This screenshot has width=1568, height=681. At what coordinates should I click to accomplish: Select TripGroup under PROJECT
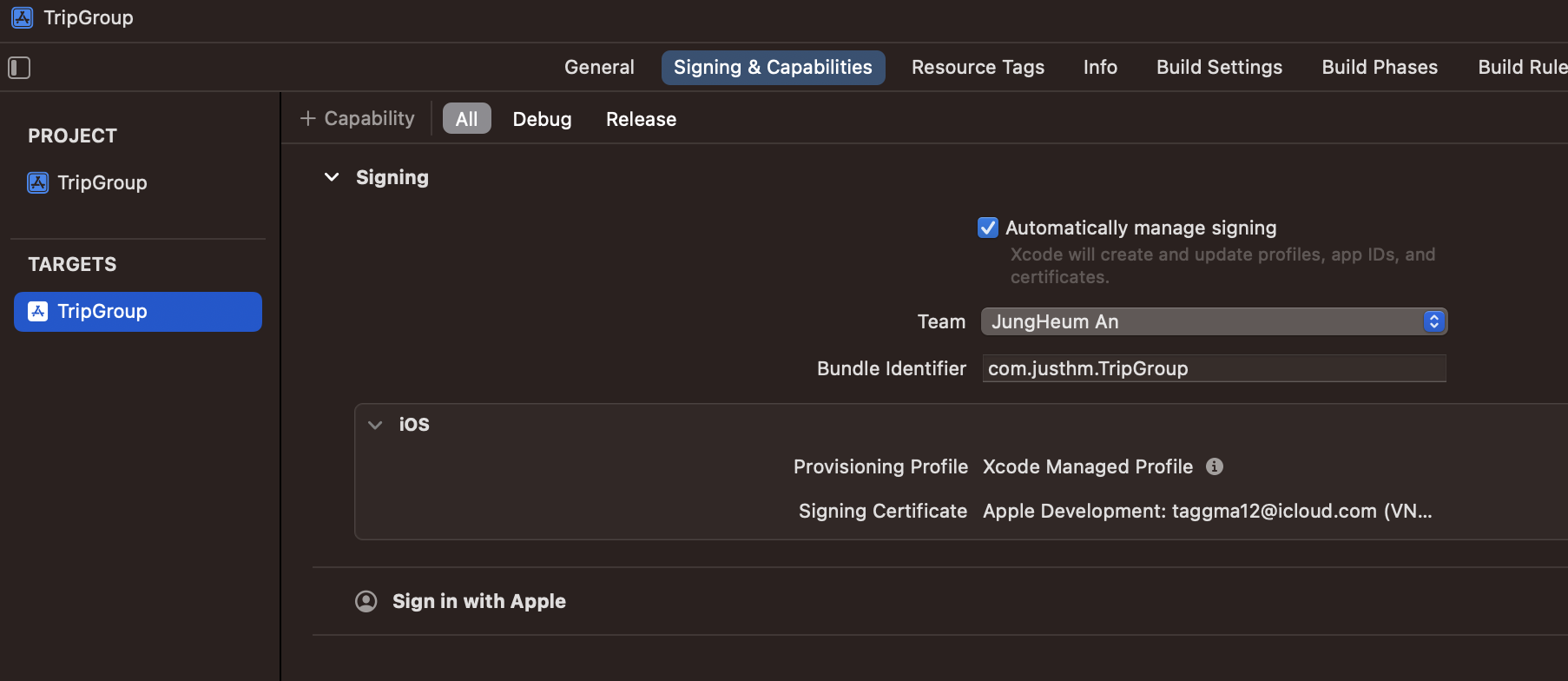(102, 182)
